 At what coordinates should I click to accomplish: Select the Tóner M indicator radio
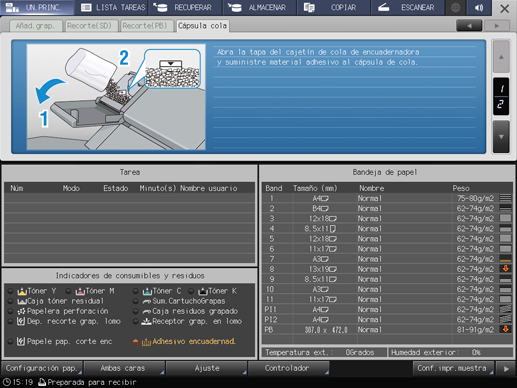[x=68, y=291]
